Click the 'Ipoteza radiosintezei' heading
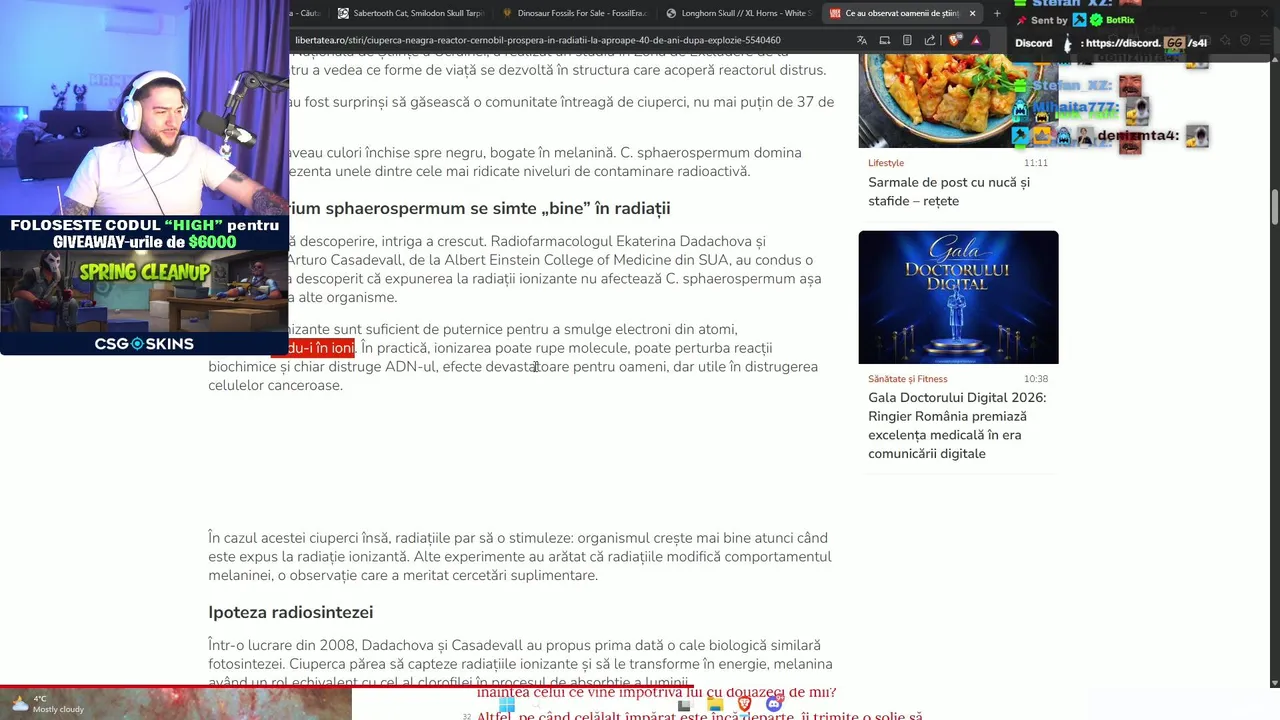1280x720 pixels. (291, 612)
